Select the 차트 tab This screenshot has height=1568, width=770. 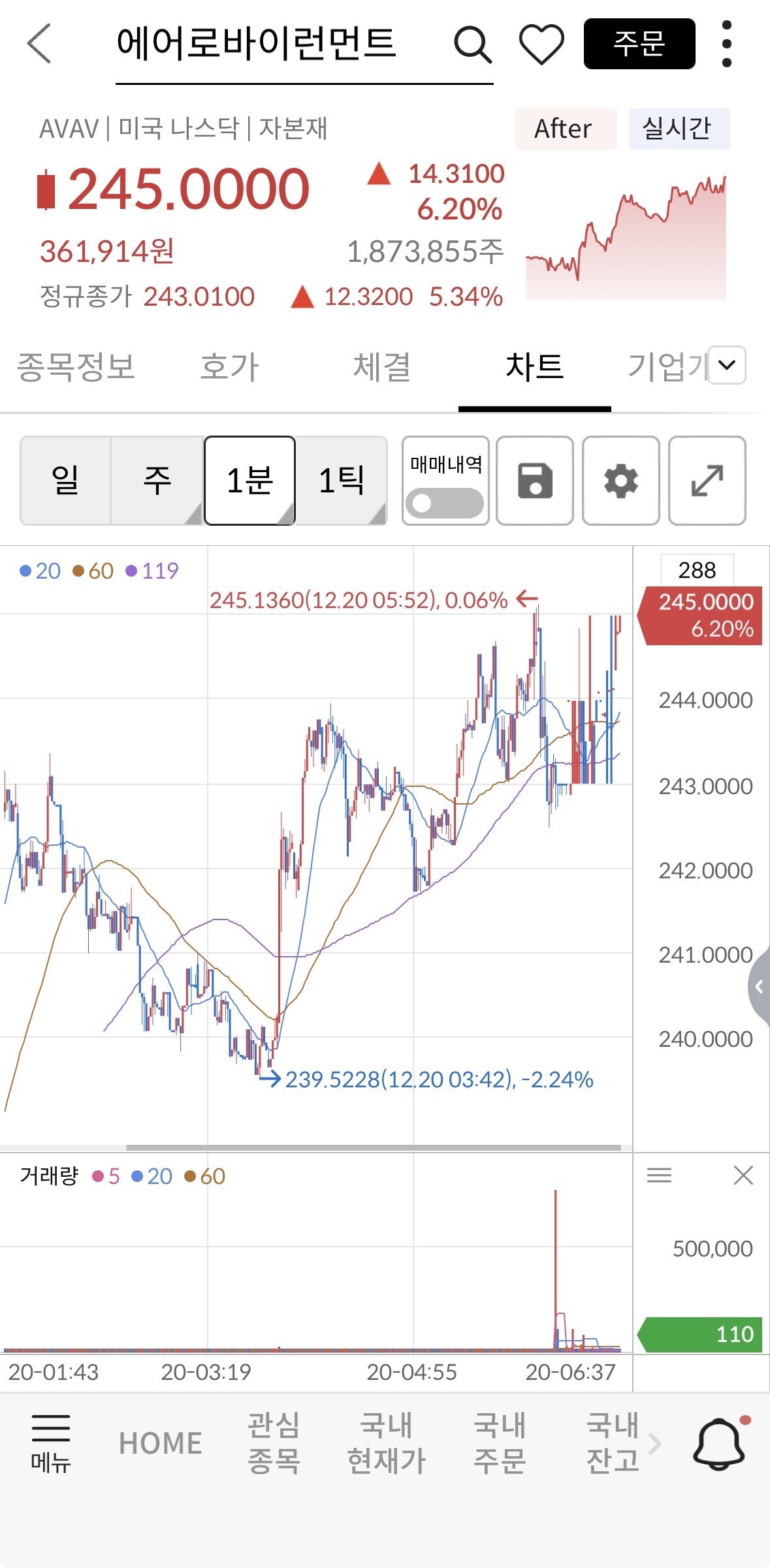(535, 366)
